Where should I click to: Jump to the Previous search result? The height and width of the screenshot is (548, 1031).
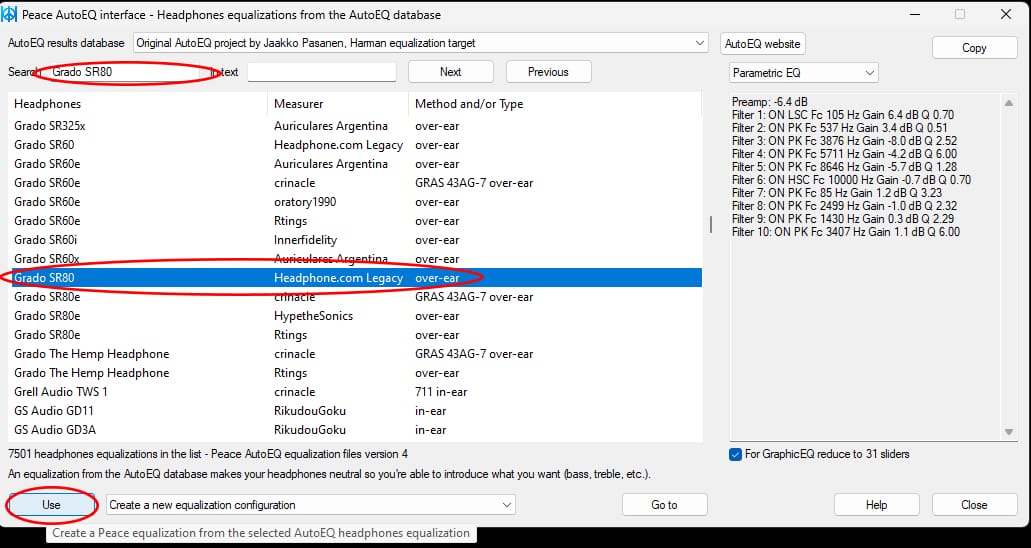[548, 72]
